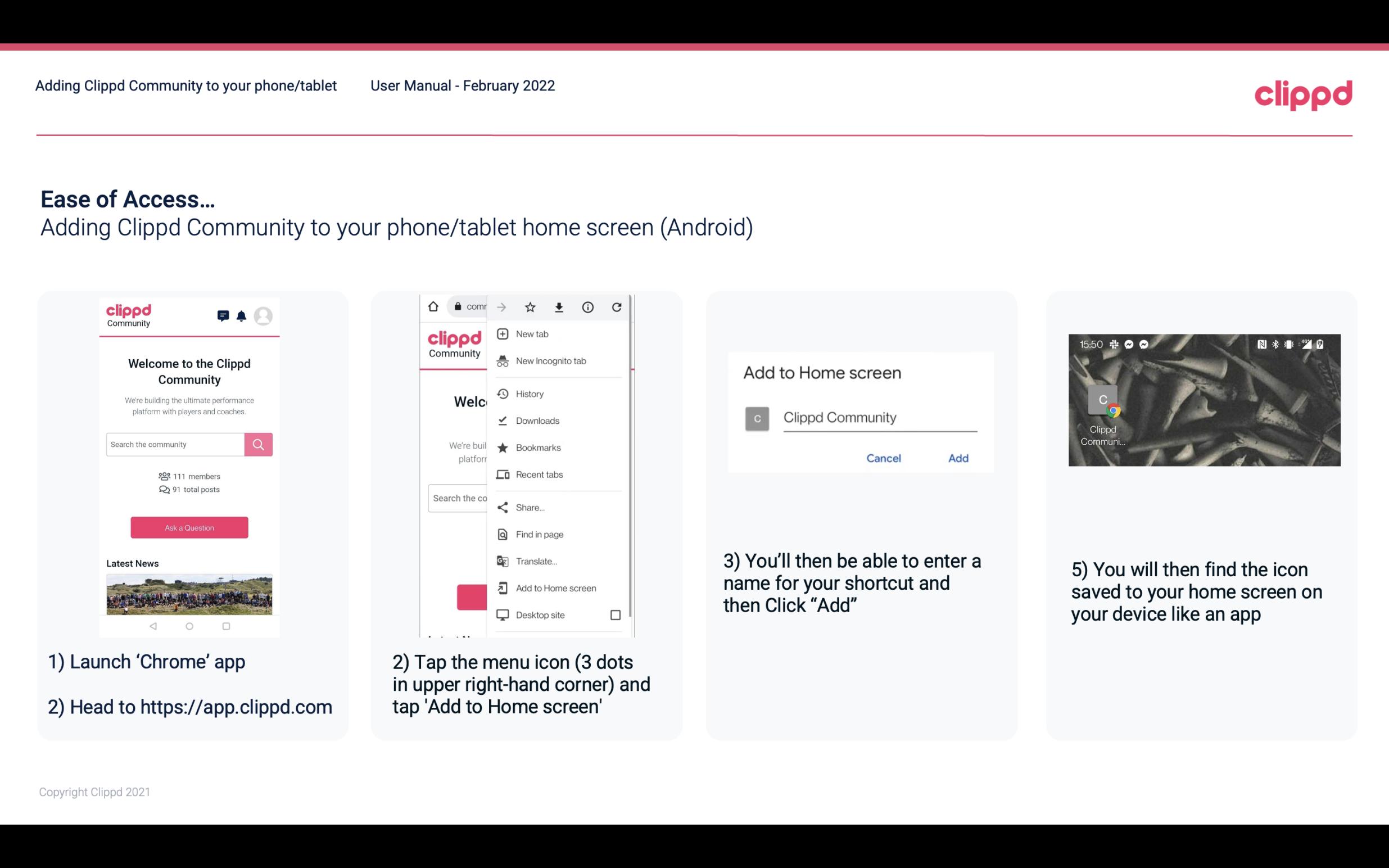Click the 'New Incognito tab' menu option
The image size is (1389, 868).
click(551, 361)
